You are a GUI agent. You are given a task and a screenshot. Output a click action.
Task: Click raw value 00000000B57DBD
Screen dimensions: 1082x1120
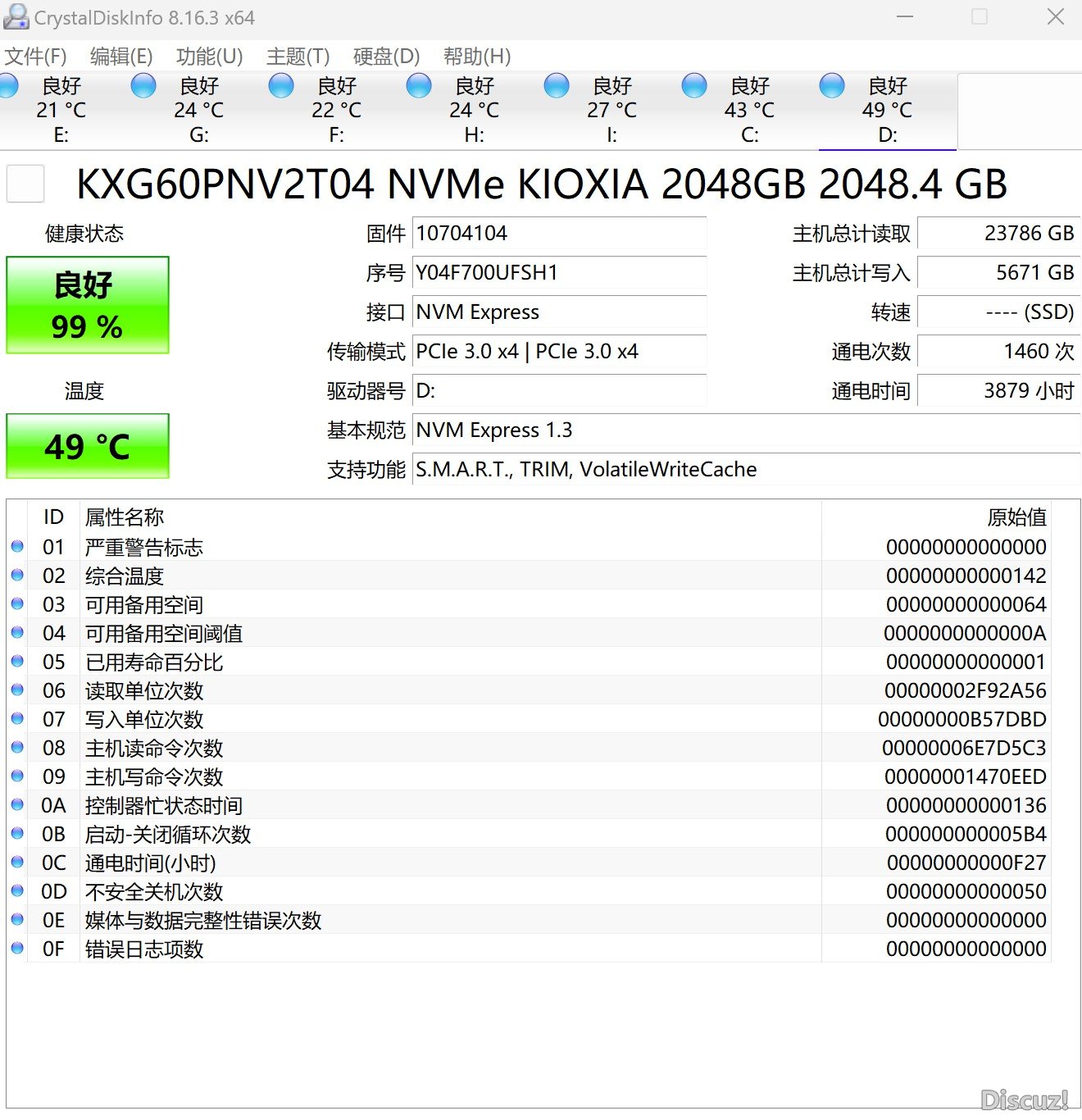pyautogui.click(x=962, y=719)
